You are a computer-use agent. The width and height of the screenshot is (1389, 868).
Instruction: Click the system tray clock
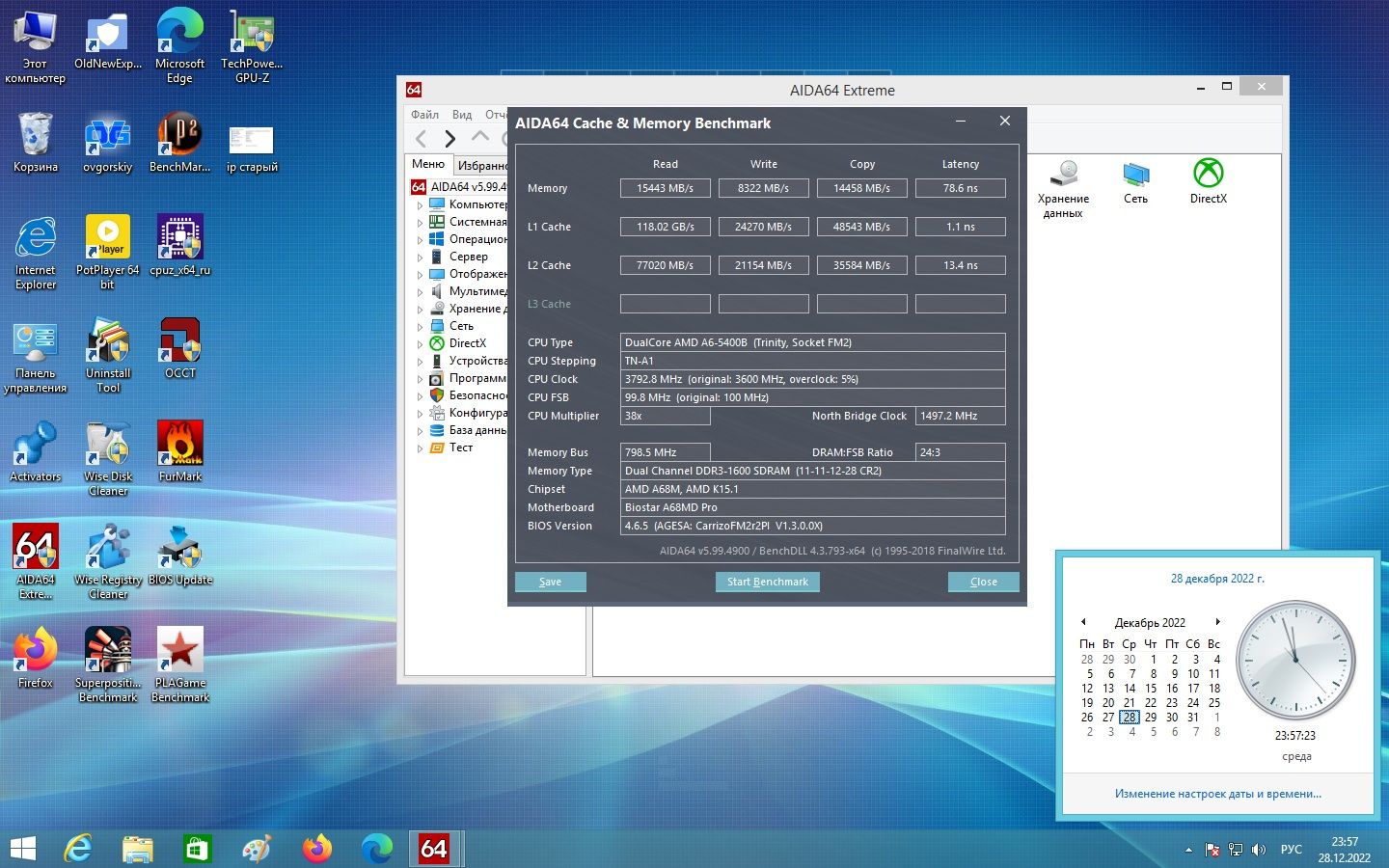[1345, 850]
